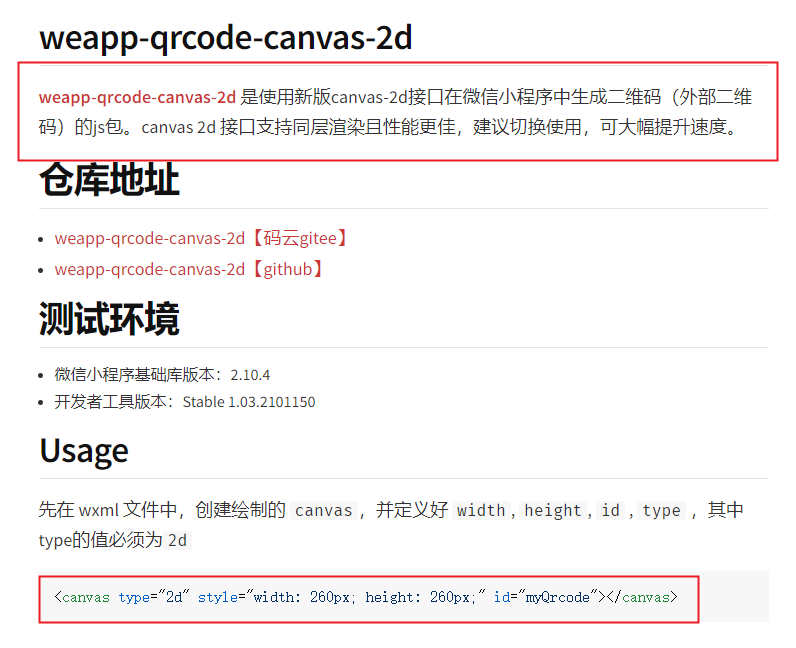Click the inline code word canvas
Screen dimensions: 796x648
(x=323, y=510)
